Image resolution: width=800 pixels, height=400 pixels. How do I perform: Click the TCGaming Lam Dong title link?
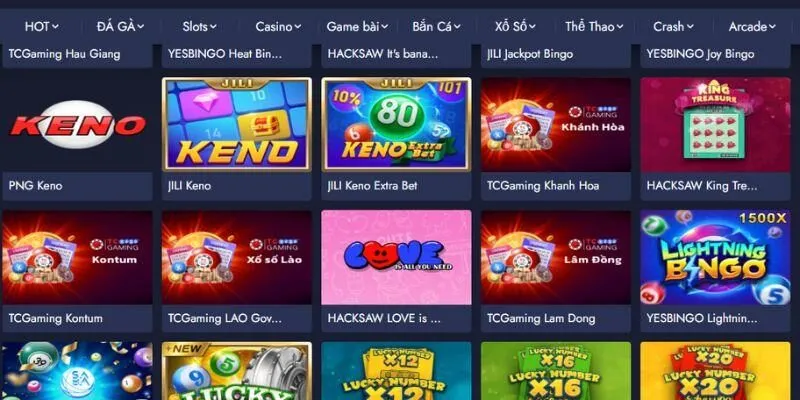[x=541, y=318]
